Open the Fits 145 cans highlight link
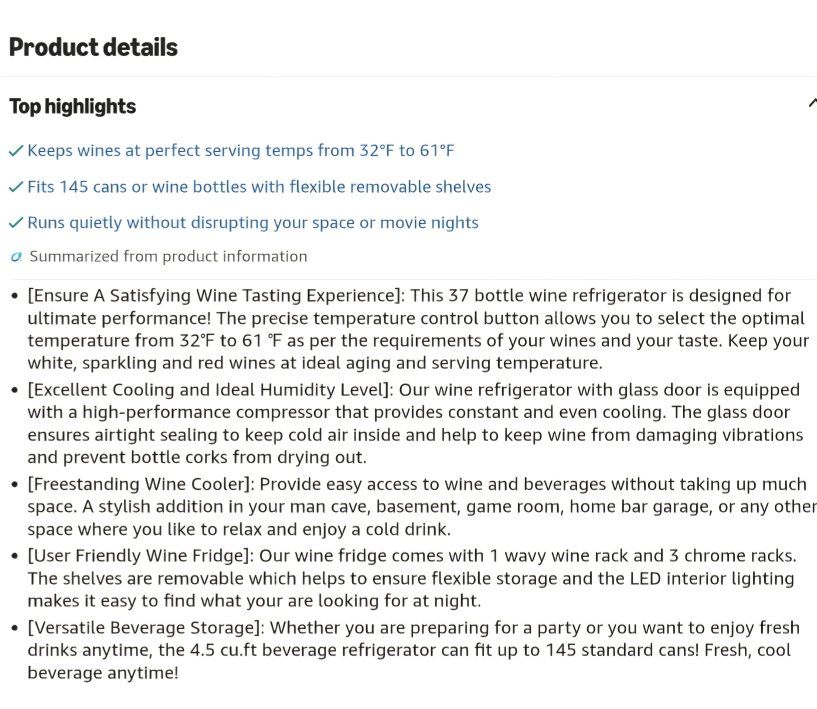The width and height of the screenshot is (817, 709). [259, 186]
